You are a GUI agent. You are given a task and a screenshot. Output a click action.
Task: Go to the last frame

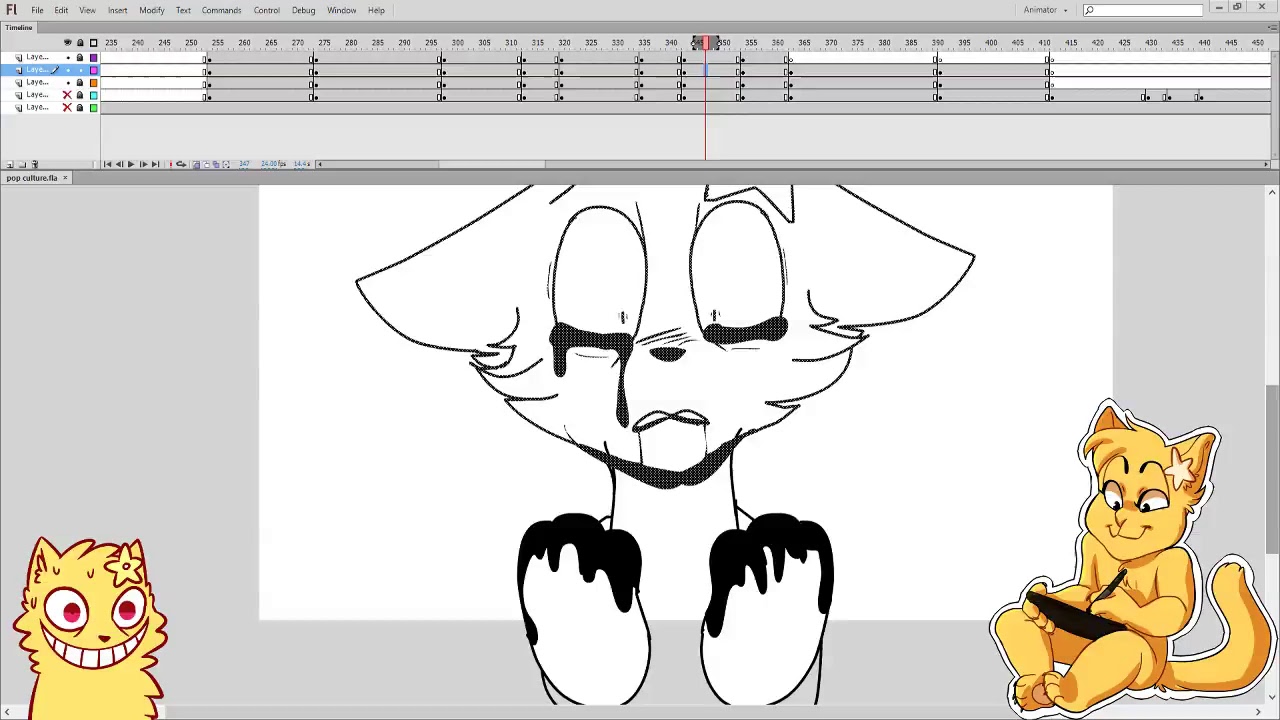tap(155, 164)
